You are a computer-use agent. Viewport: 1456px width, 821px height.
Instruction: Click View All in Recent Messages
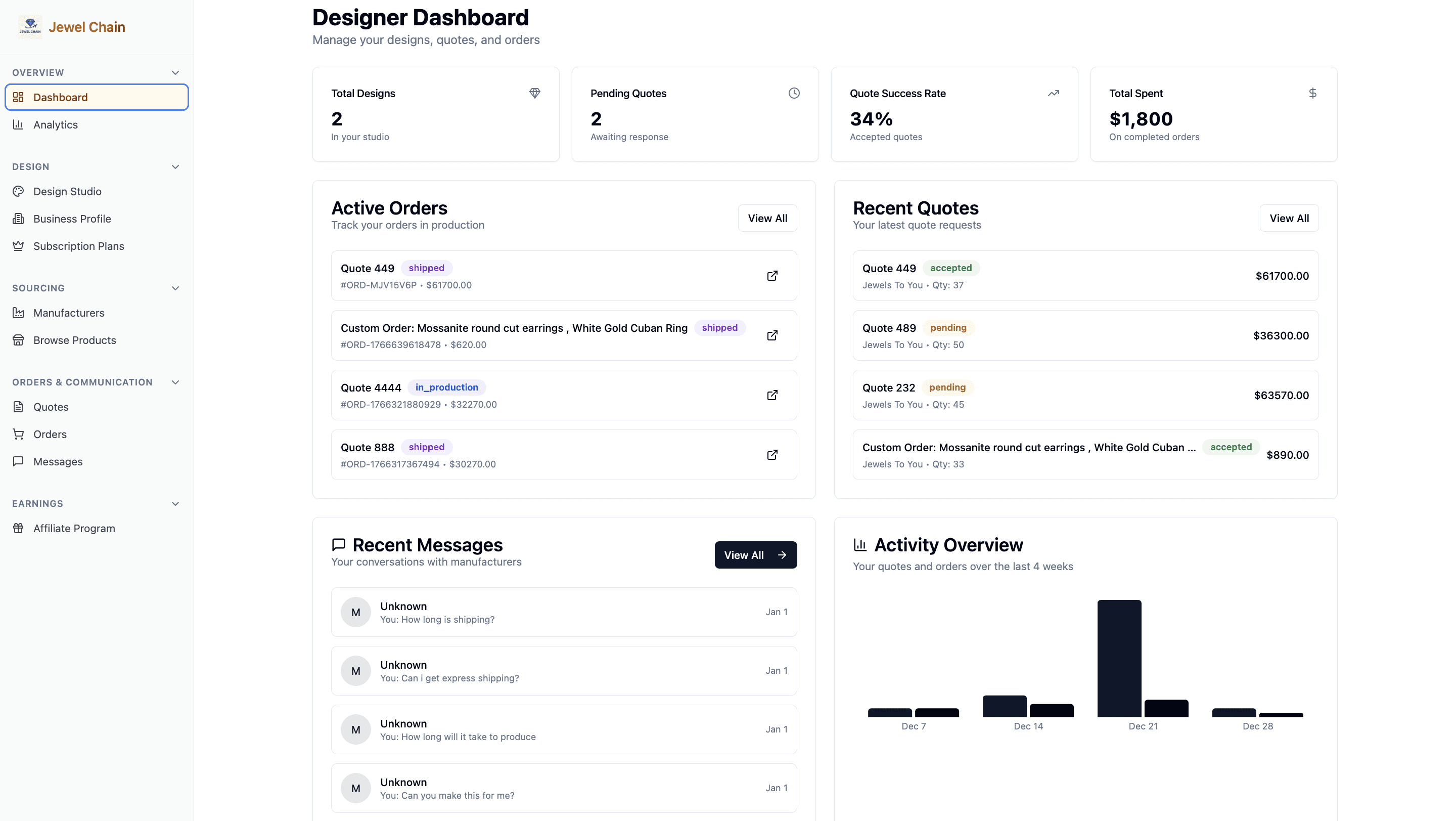pos(755,555)
